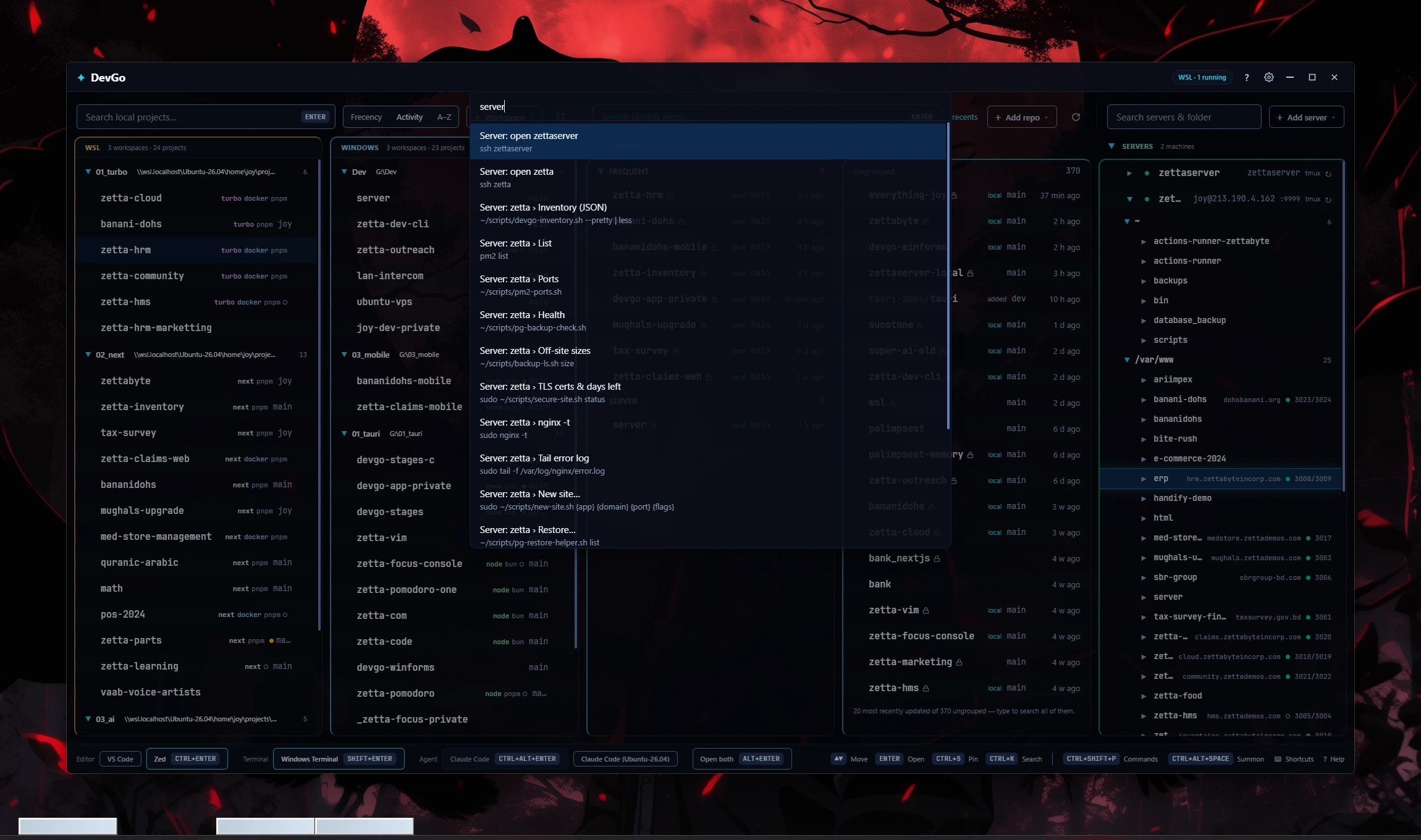The width and height of the screenshot is (1421, 840).
Task: Collapse the 03_mobile workspace
Action: click(344, 355)
